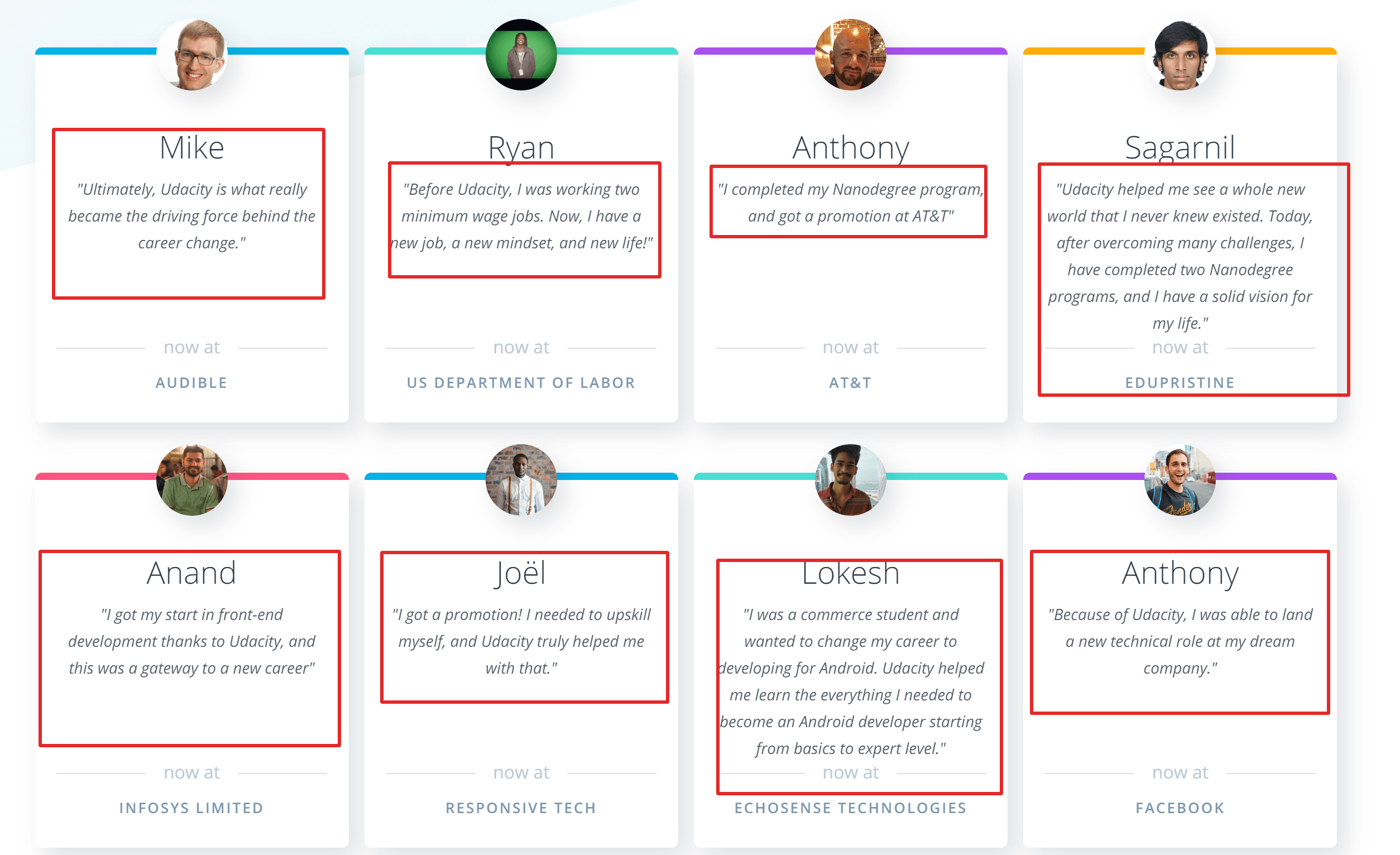
Task: Select the Sagarnil name heading
Action: pyautogui.click(x=1180, y=148)
